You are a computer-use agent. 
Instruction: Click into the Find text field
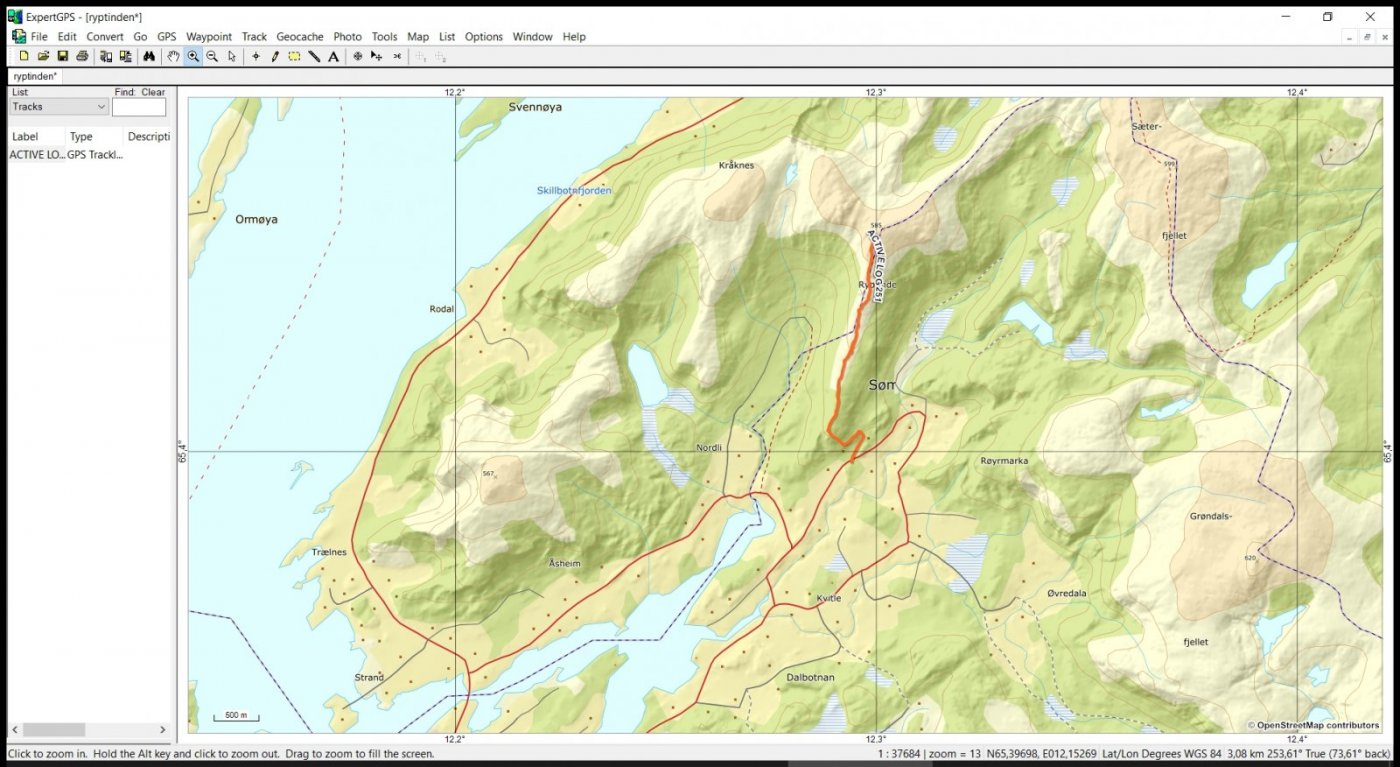[138, 107]
